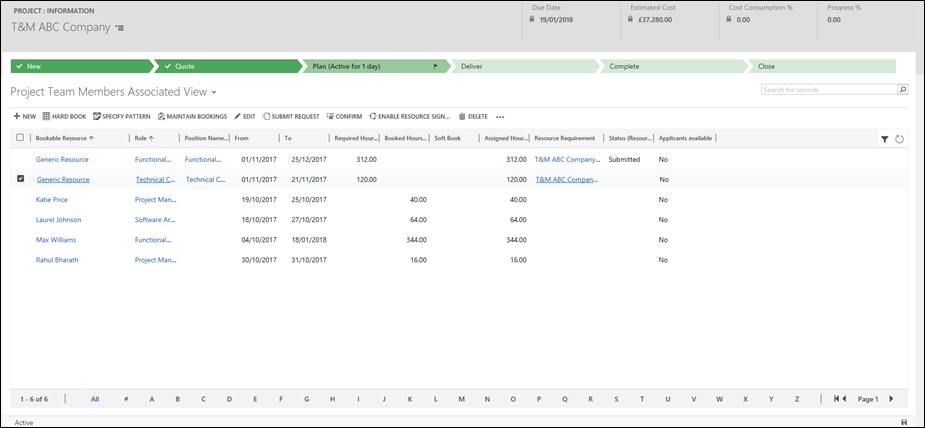Viewport: 925px width, 428px height.
Task: Click the Due Date value 19/01/2018
Action: click(556, 19)
